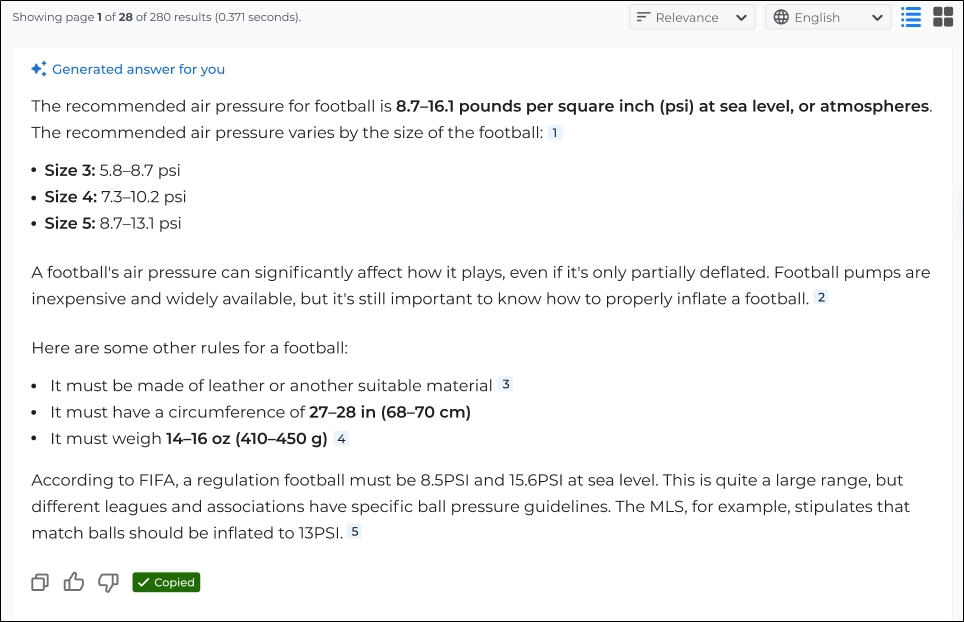The height and width of the screenshot is (622, 964).
Task: Open the Relevance sort dropdown
Action: (692, 17)
